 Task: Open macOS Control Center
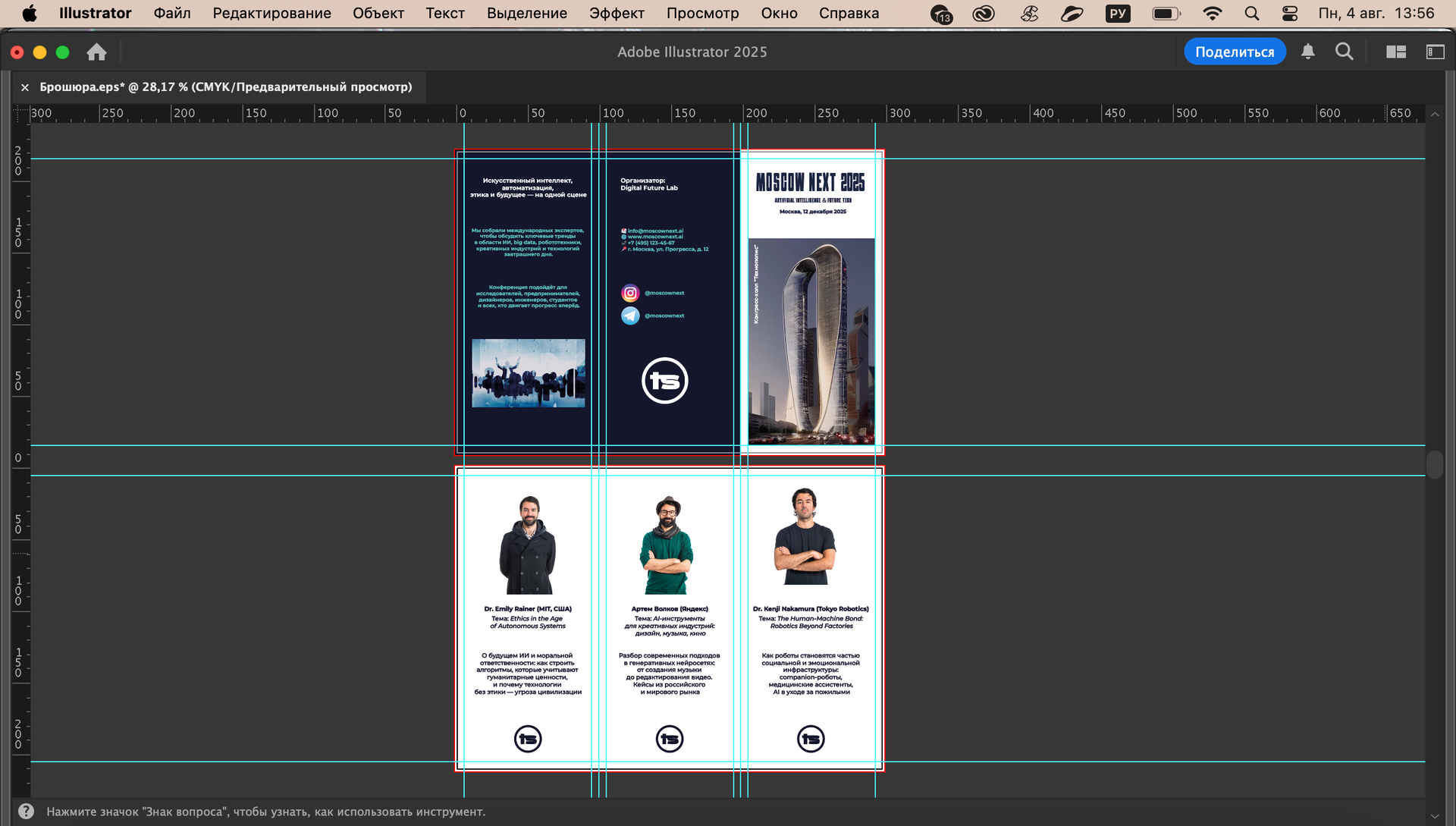point(1290,13)
